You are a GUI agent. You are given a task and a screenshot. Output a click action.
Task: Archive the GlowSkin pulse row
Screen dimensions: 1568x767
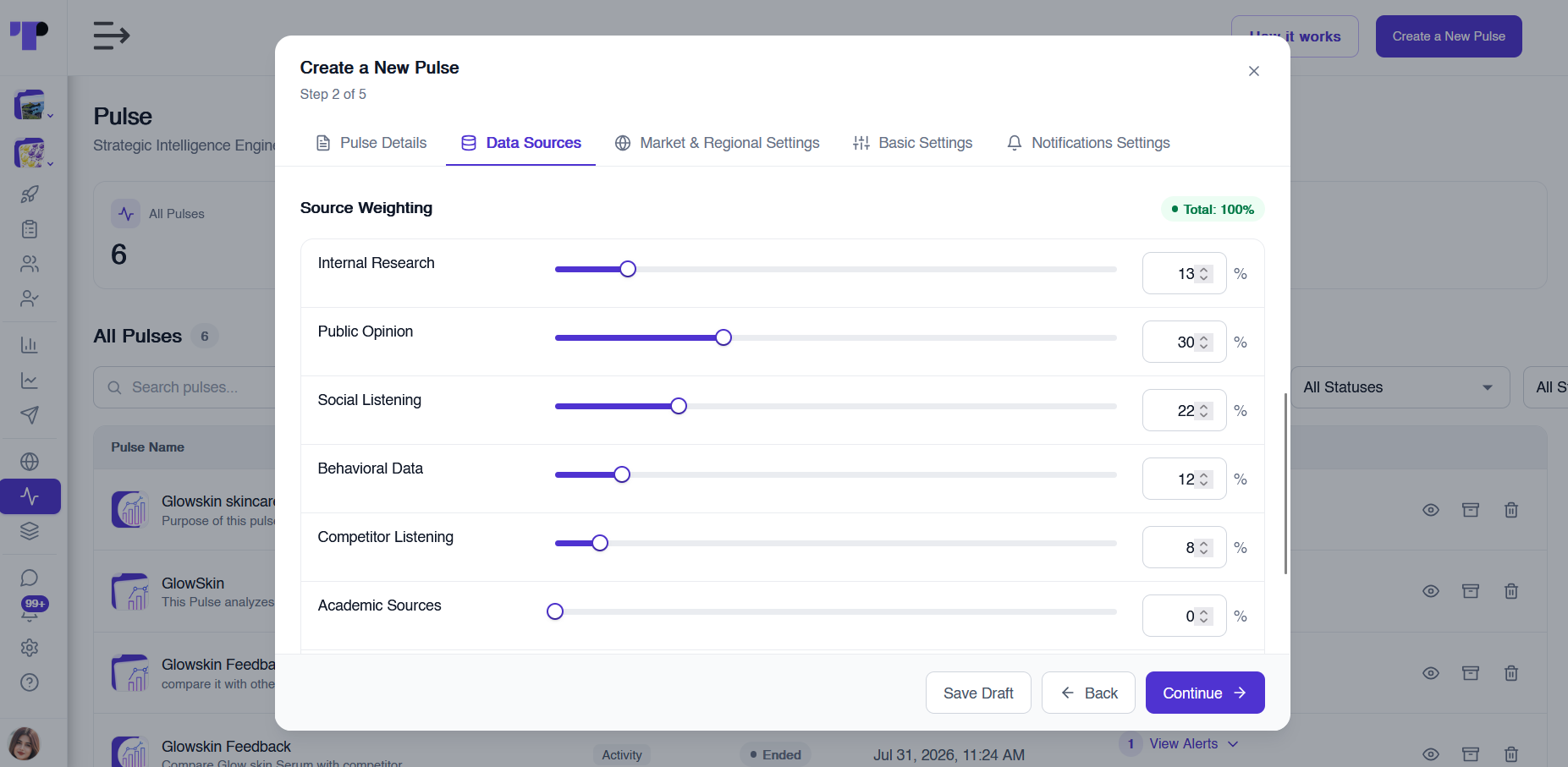pos(1471,591)
